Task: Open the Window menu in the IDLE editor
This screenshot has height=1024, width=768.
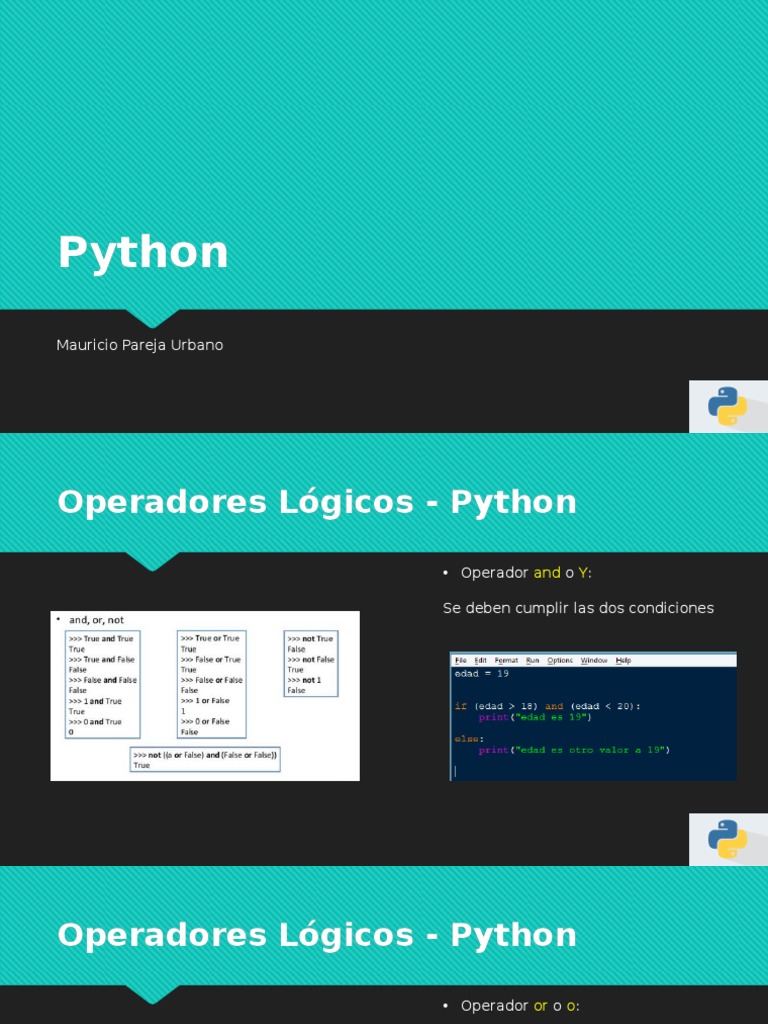Action: [594, 660]
